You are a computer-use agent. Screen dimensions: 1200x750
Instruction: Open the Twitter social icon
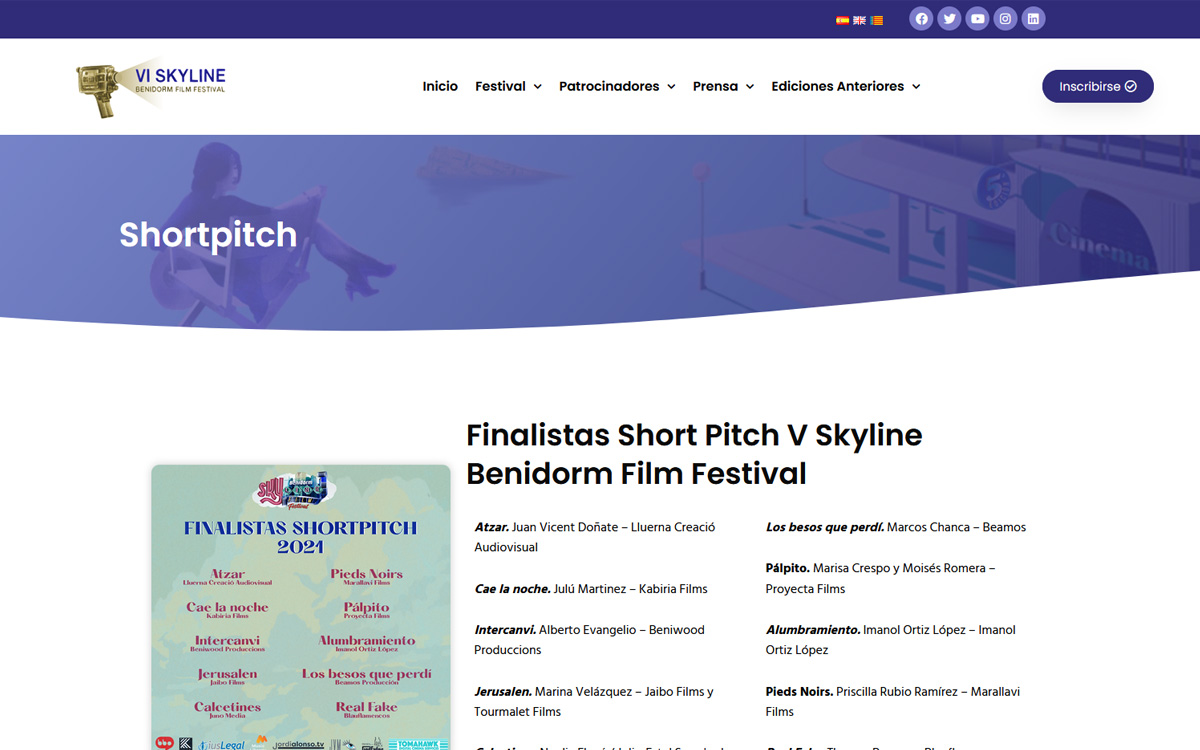tap(949, 18)
